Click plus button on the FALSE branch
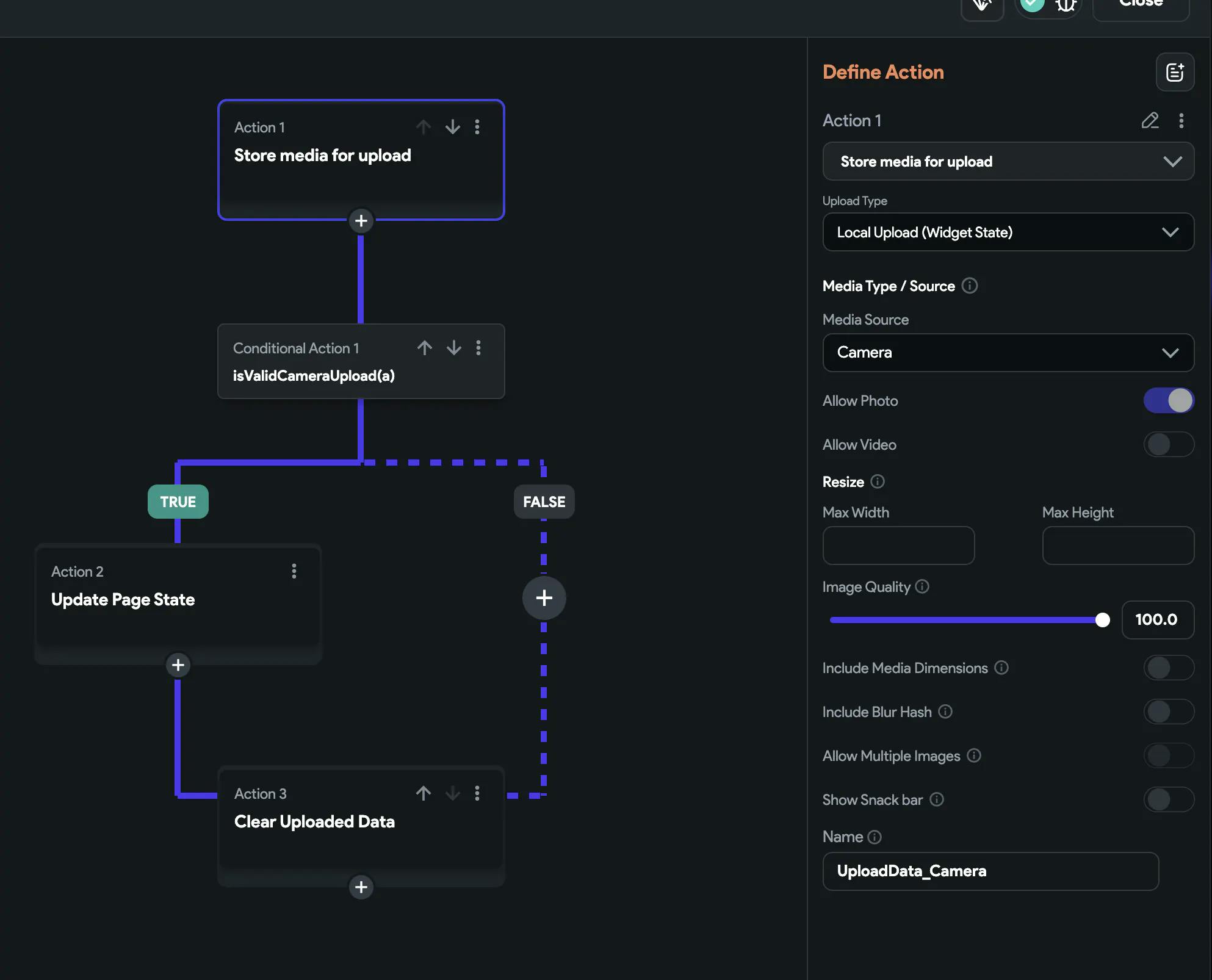Viewport: 1212px width, 980px height. [544, 598]
